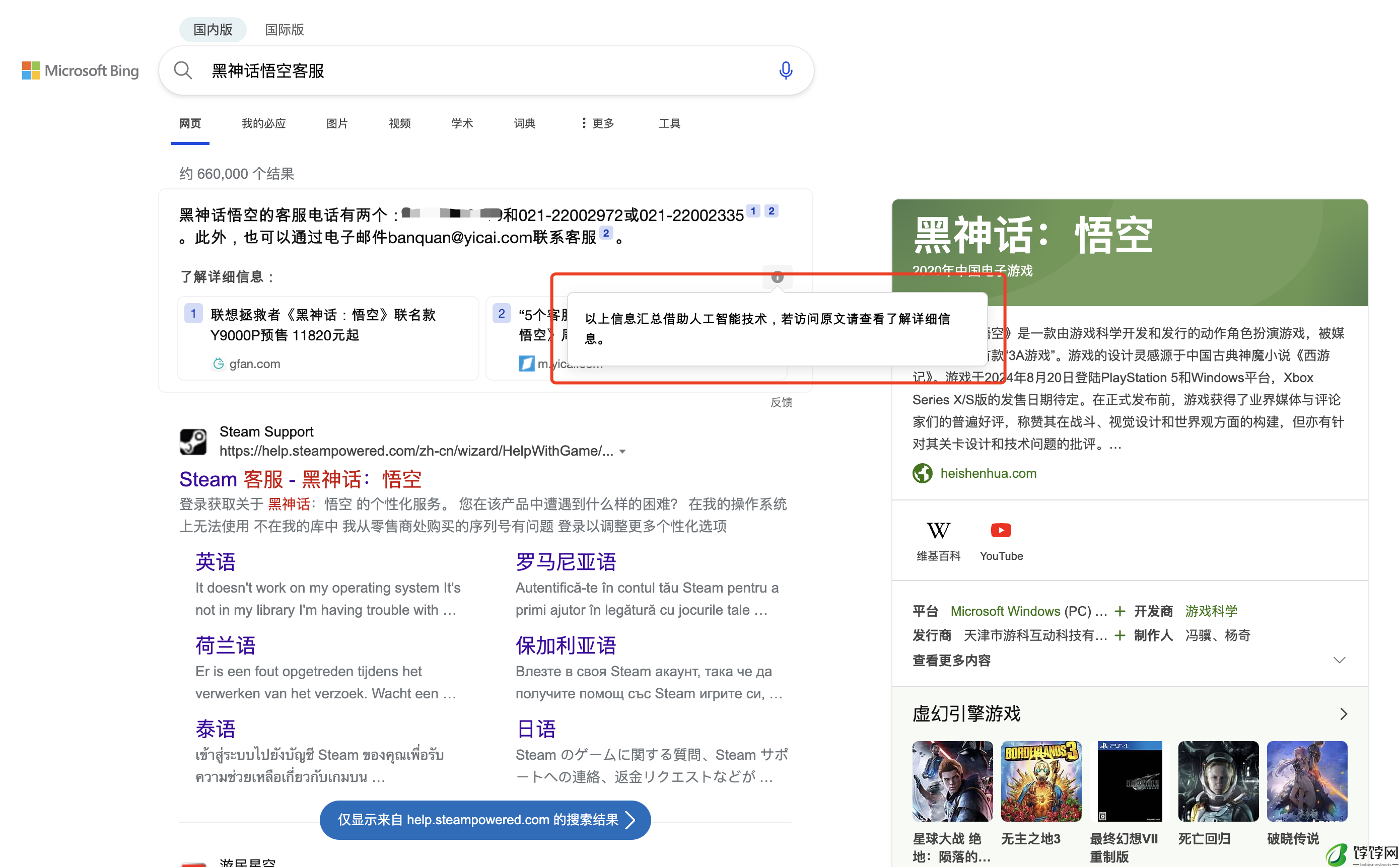Click the Steam Support URL text
Viewport: 1400px width, 867px height.
tap(416, 451)
